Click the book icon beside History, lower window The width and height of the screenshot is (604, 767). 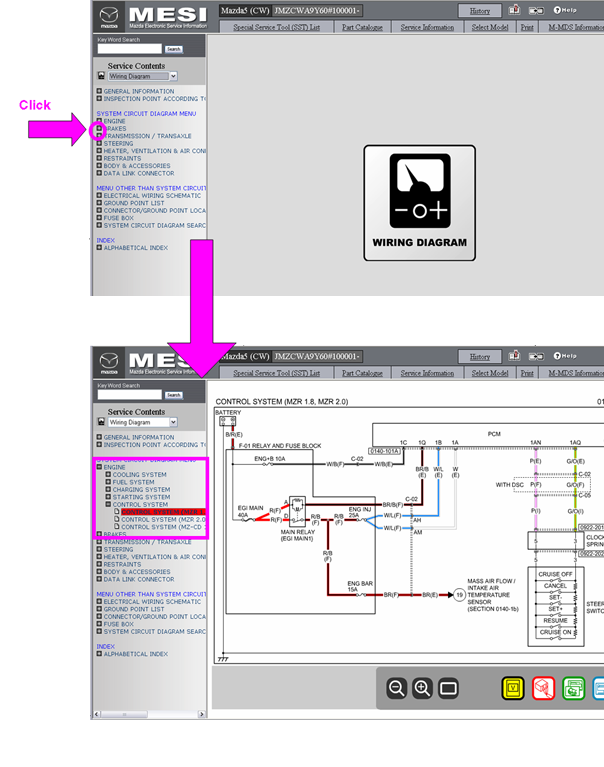click(x=514, y=356)
